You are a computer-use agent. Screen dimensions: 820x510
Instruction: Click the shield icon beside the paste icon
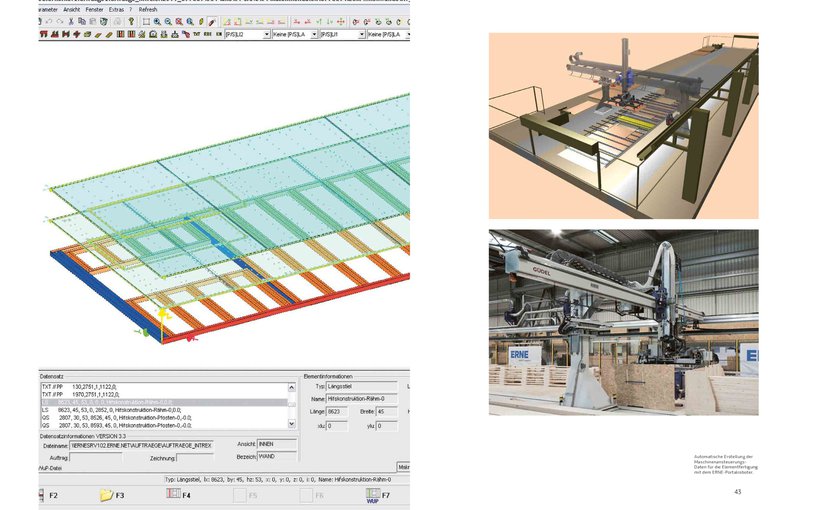pyautogui.click(x=104, y=21)
